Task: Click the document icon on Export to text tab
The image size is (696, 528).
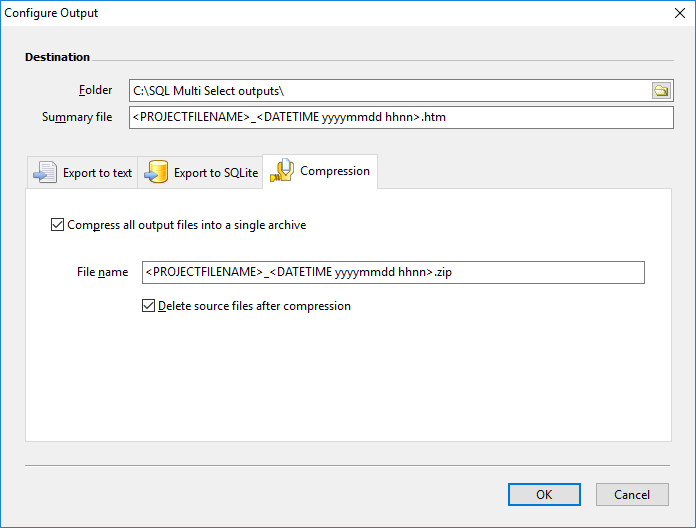Action: pyautogui.click(x=46, y=172)
